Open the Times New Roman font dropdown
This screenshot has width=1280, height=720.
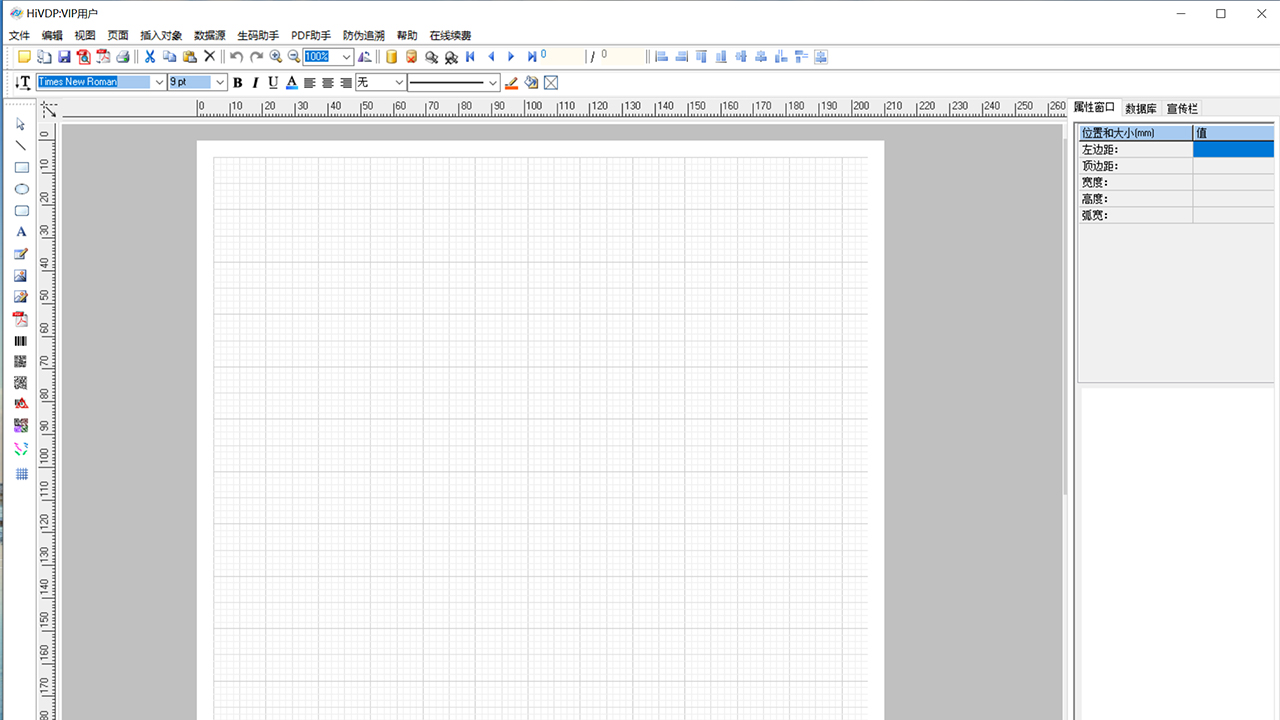159,82
